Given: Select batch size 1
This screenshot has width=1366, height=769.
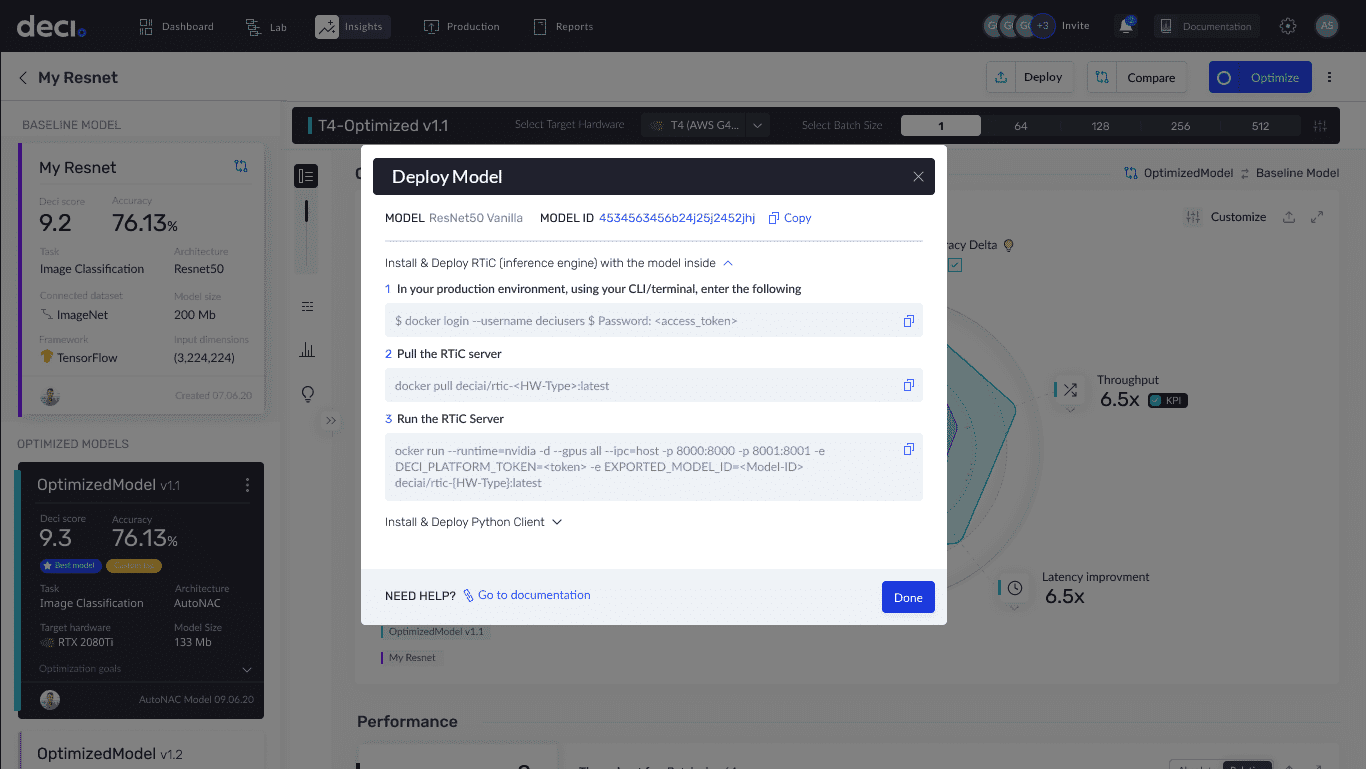Looking at the screenshot, I should pyautogui.click(x=941, y=126).
